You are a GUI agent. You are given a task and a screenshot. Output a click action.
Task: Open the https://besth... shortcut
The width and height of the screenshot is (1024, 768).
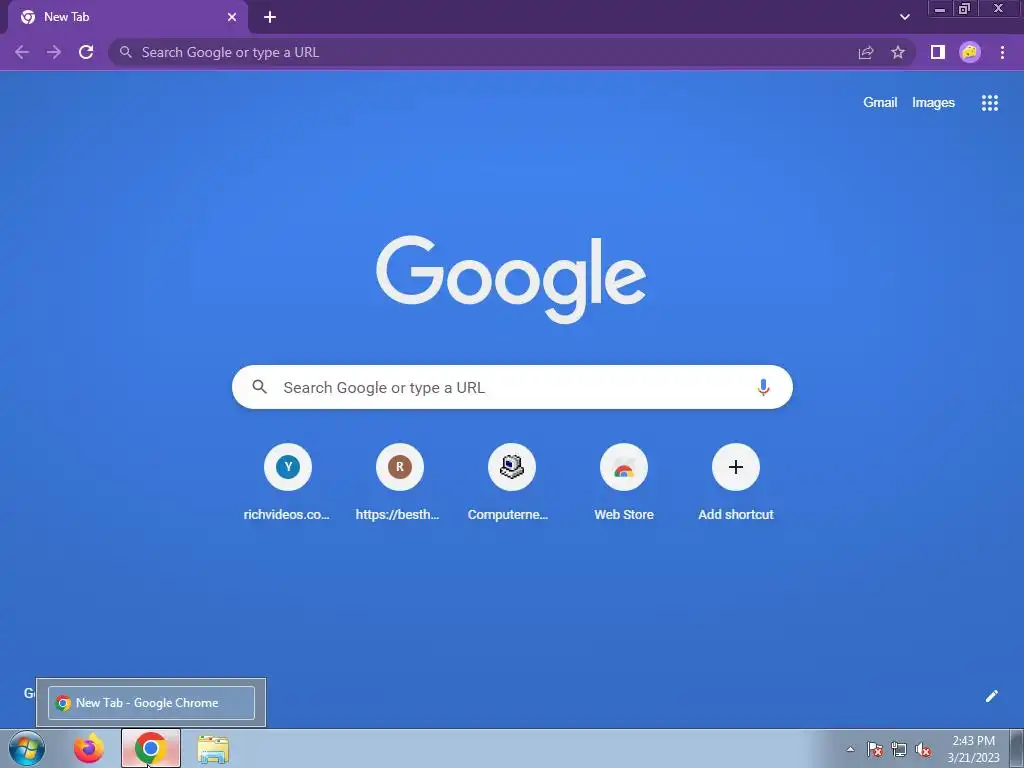tap(399, 482)
